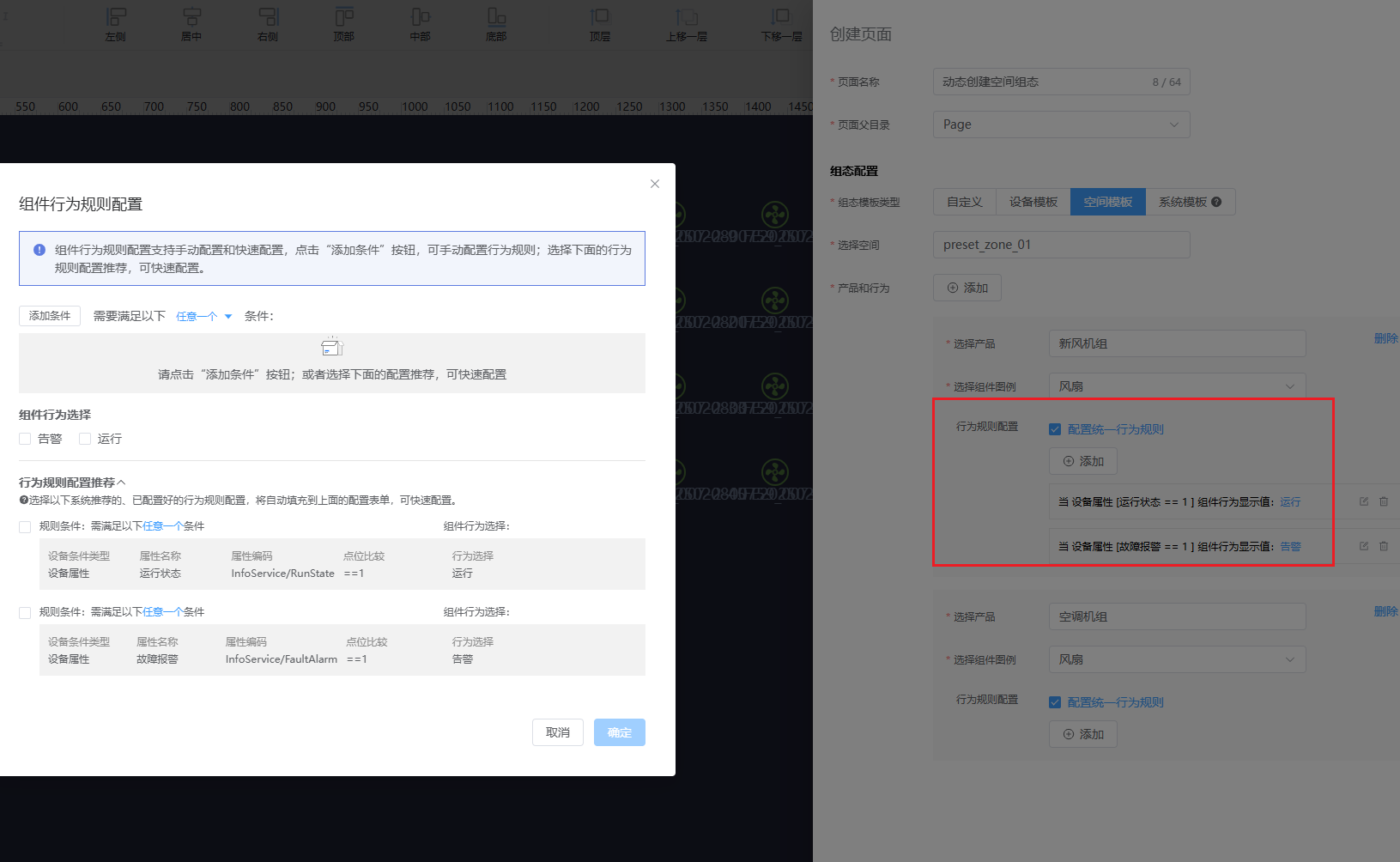Click the 添加条件 button
1400x862 pixels.
pyautogui.click(x=50, y=316)
